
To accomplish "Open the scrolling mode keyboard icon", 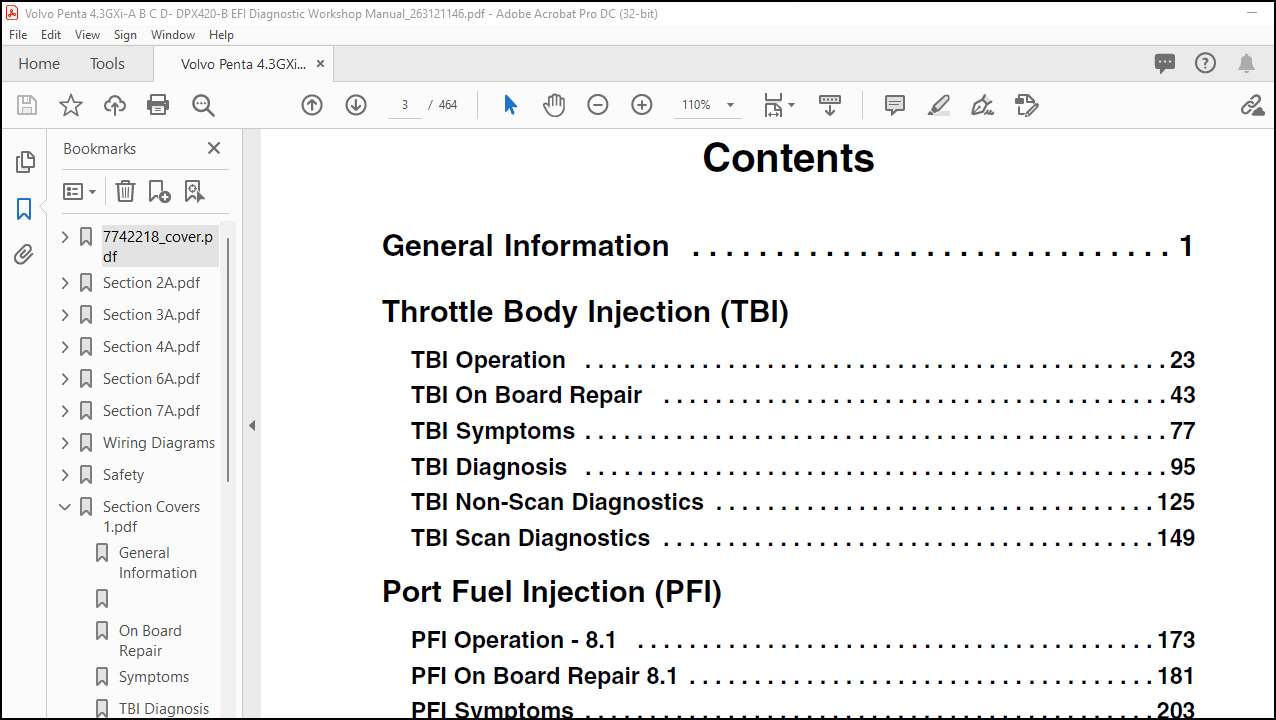I will [830, 105].
